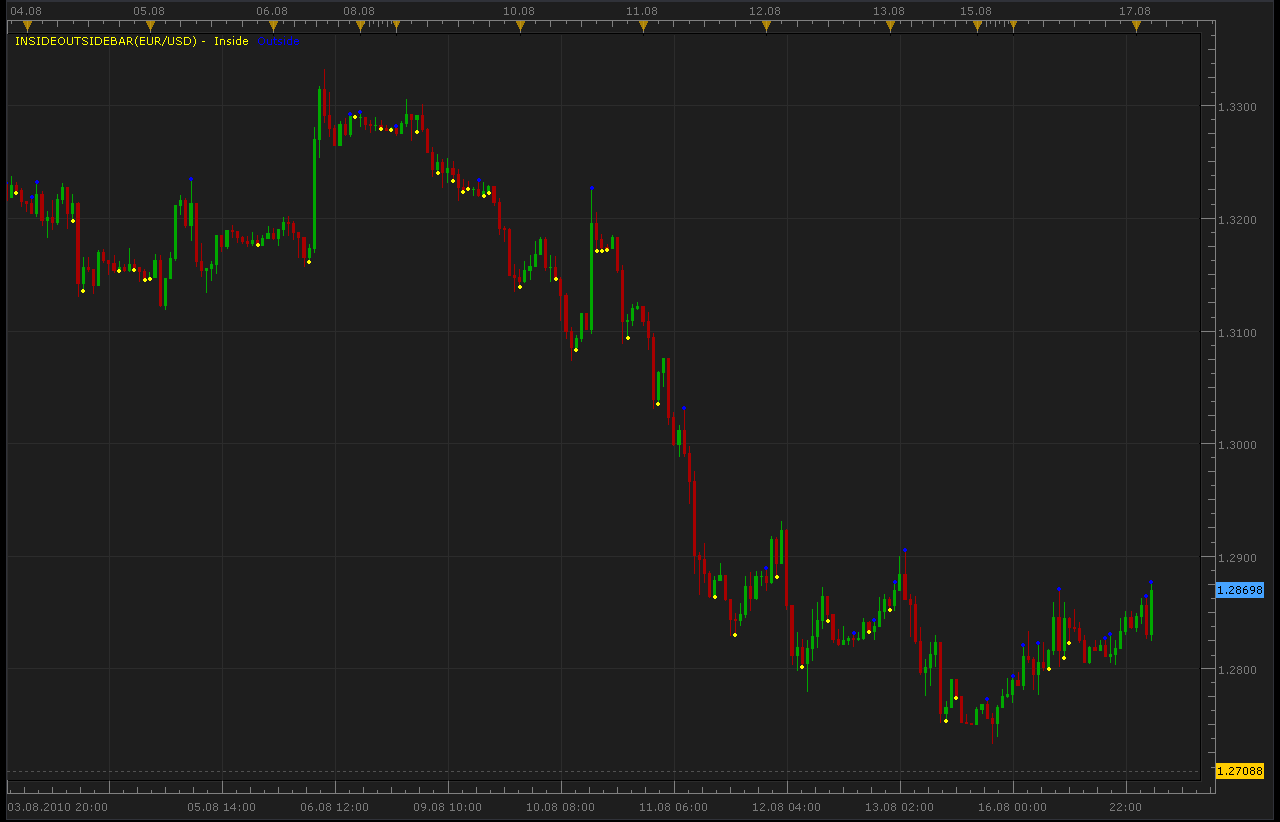Click the '11.08 06:00' time axis label
The height and width of the screenshot is (822, 1280).
click(x=674, y=807)
